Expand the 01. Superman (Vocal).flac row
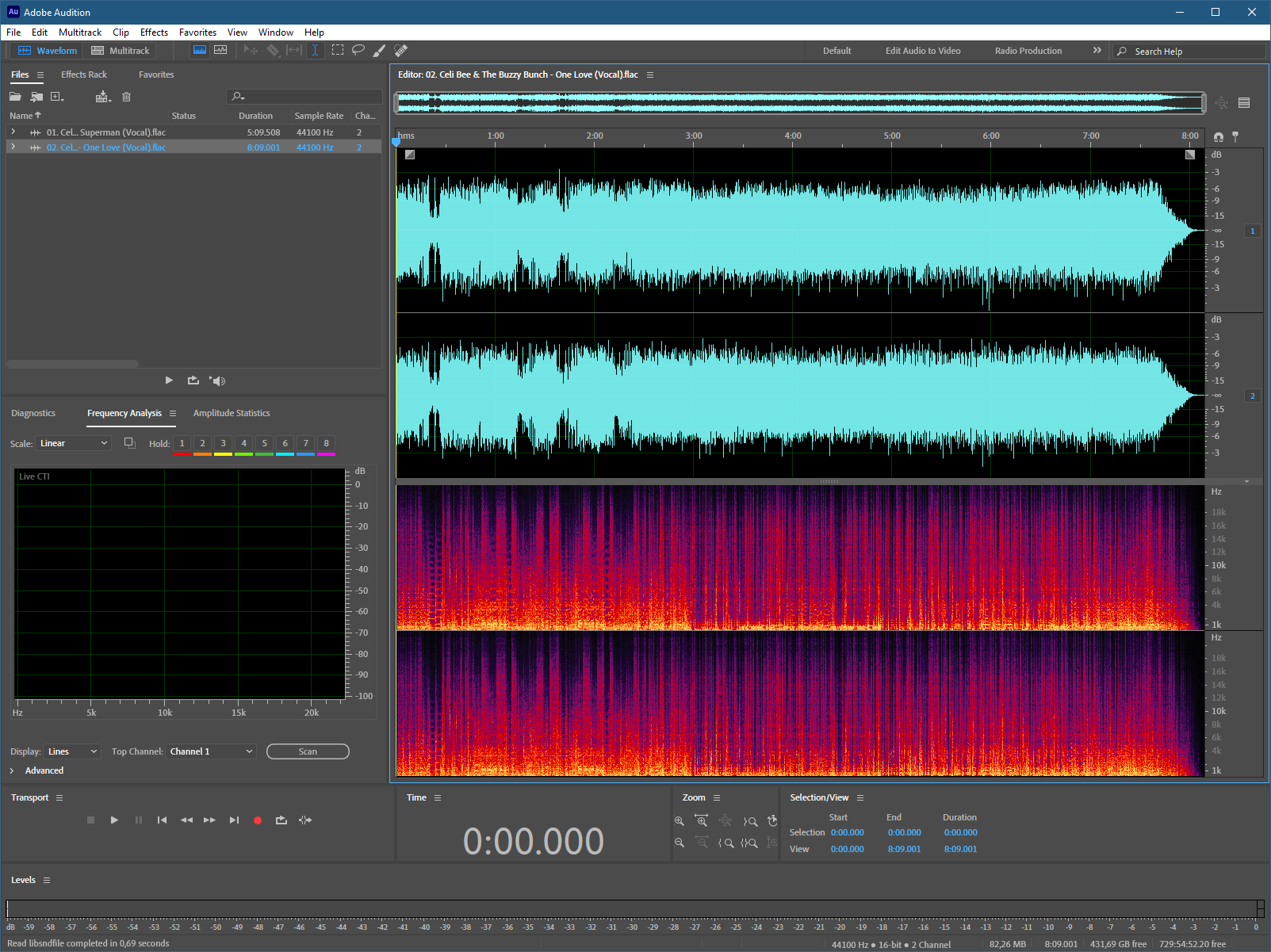This screenshot has height=952, width=1271. tap(13, 132)
